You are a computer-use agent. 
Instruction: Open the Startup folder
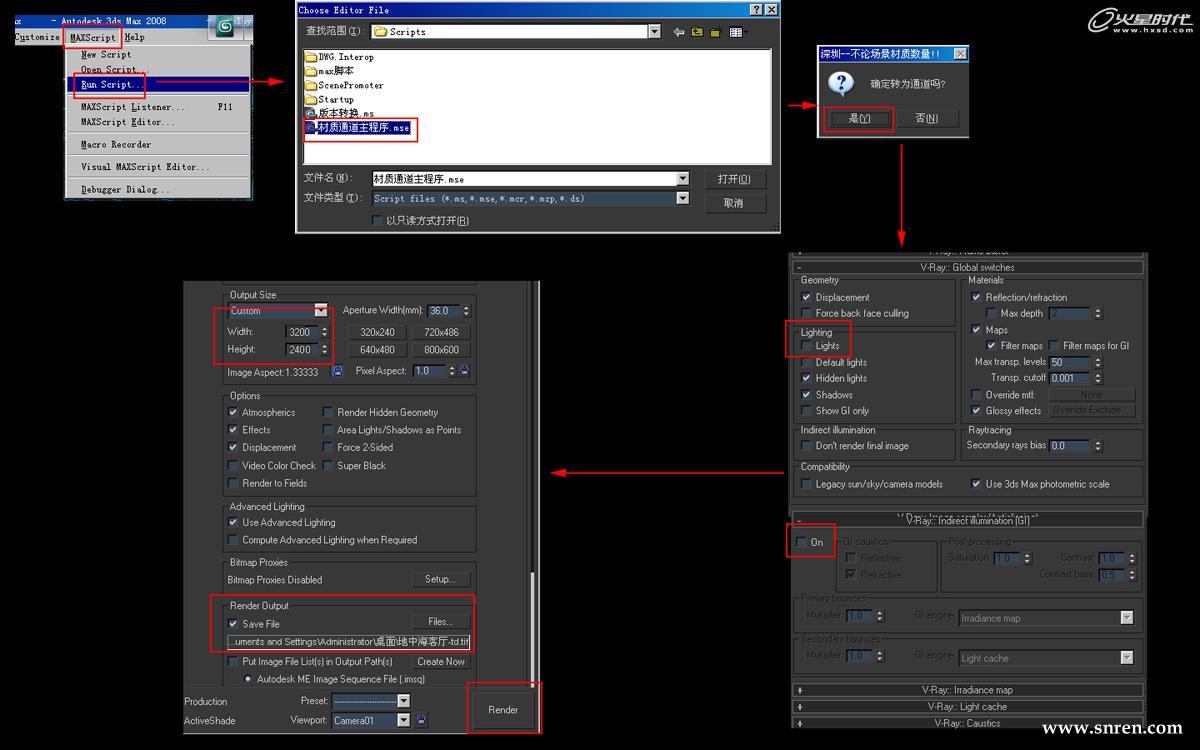point(329,100)
